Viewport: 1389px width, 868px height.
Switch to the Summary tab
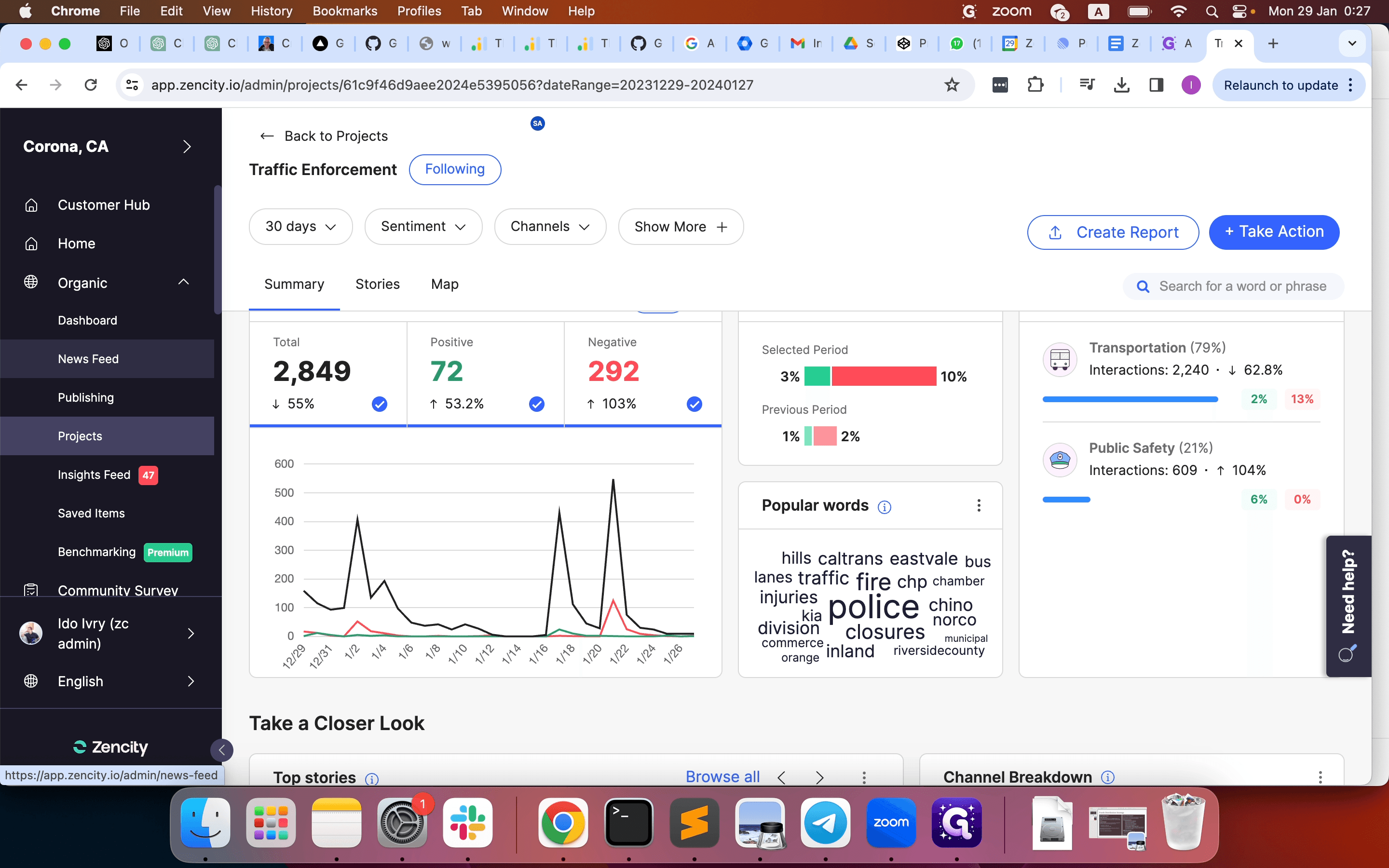pos(294,284)
